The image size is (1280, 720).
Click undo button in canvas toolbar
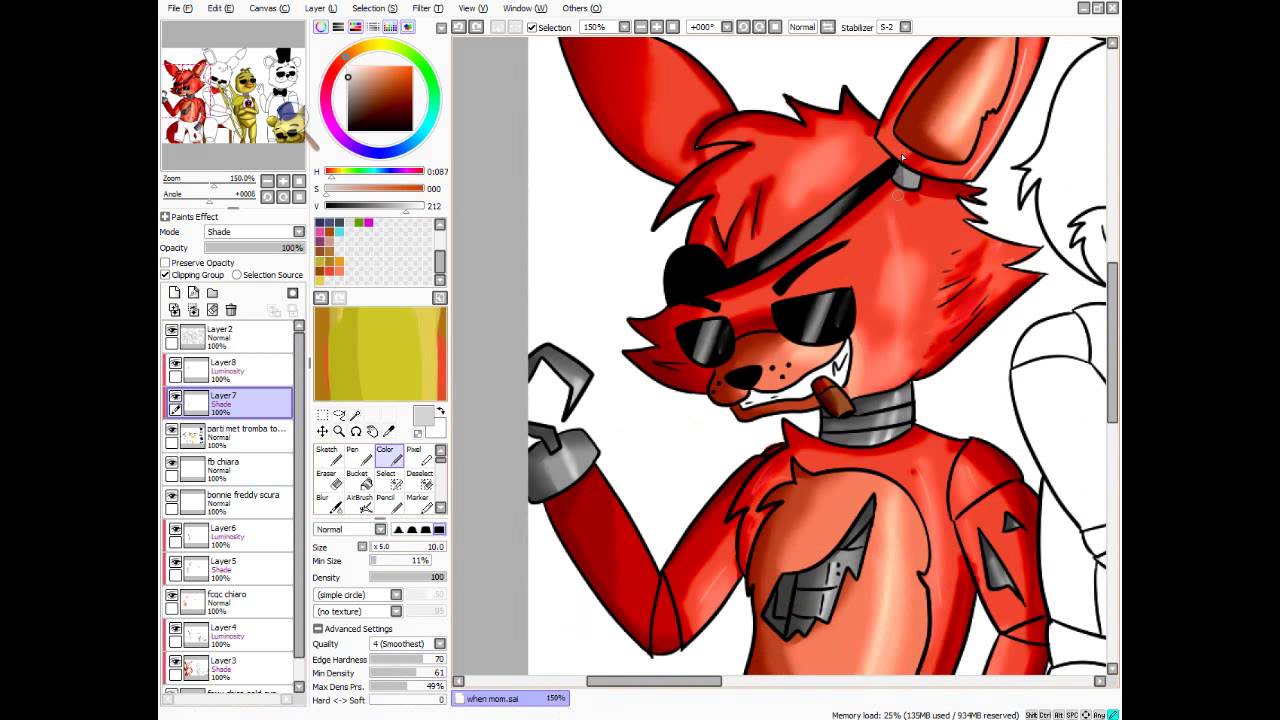tap(459, 27)
